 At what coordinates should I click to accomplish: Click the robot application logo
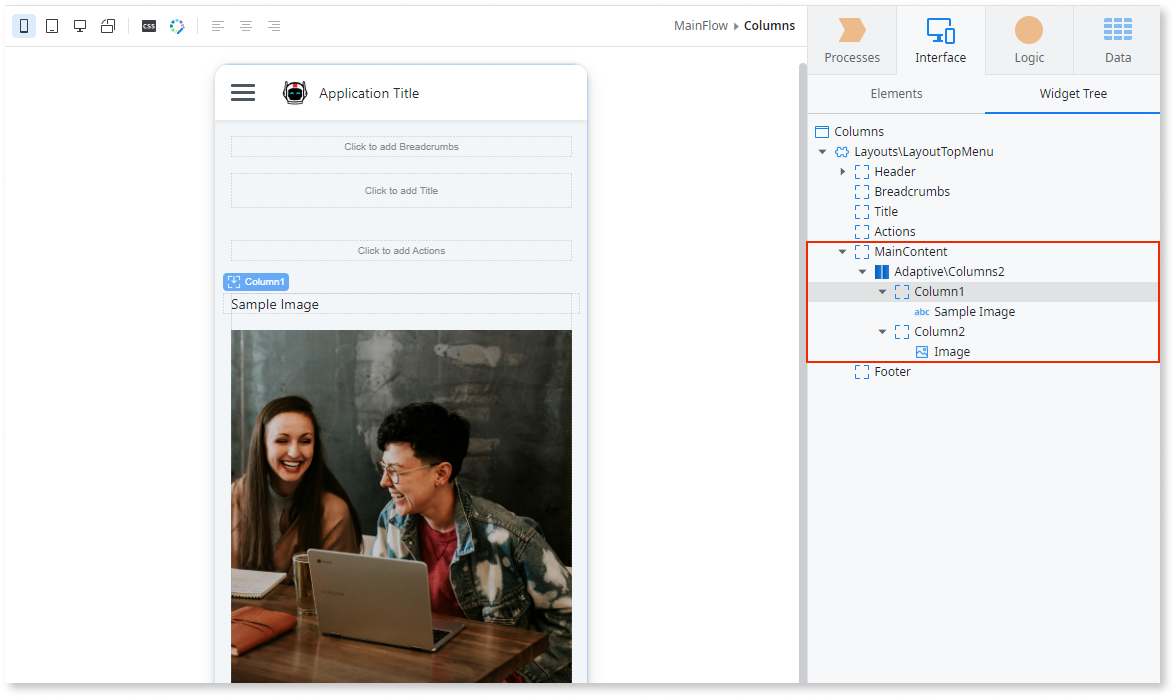(x=294, y=93)
